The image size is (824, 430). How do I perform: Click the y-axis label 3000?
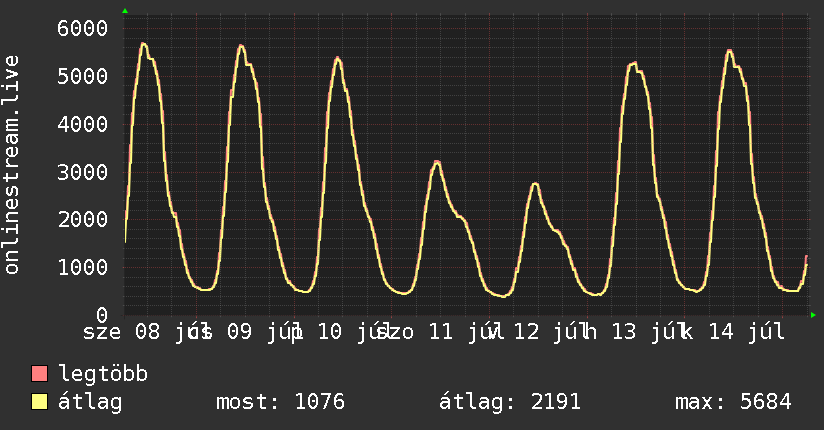click(83, 172)
